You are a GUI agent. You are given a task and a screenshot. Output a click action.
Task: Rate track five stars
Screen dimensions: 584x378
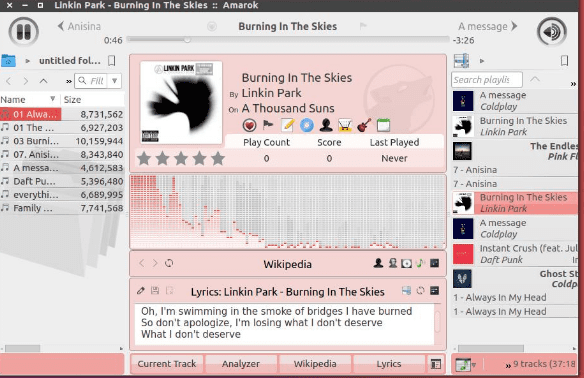pyautogui.click(x=218, y=159)
